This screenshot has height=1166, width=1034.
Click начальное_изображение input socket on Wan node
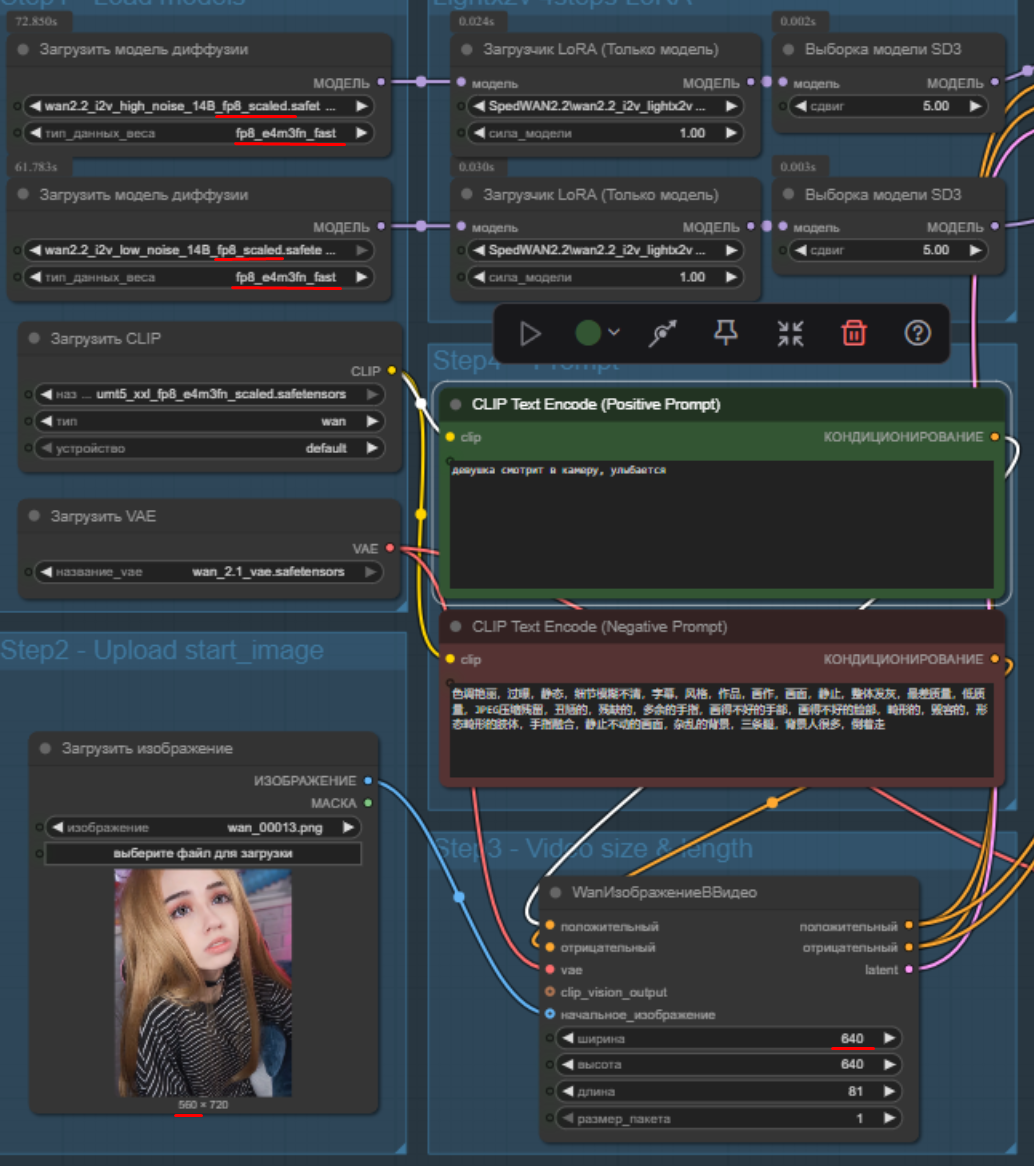click(550, 1014)
